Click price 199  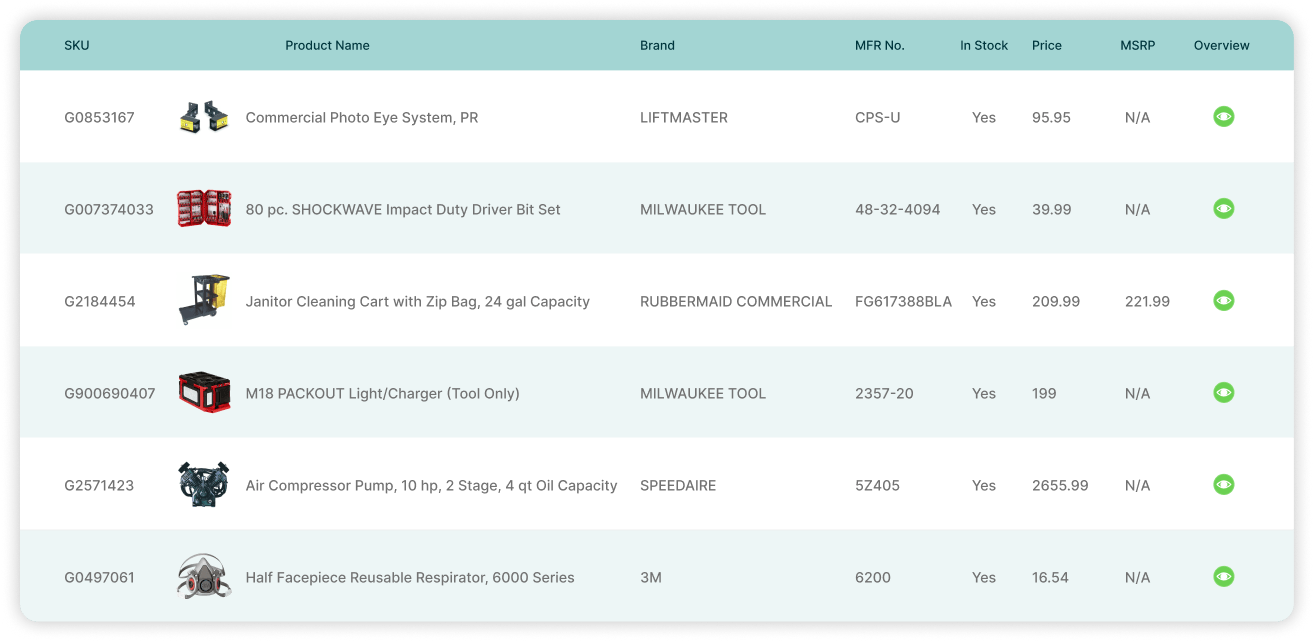click(1044, 393)
